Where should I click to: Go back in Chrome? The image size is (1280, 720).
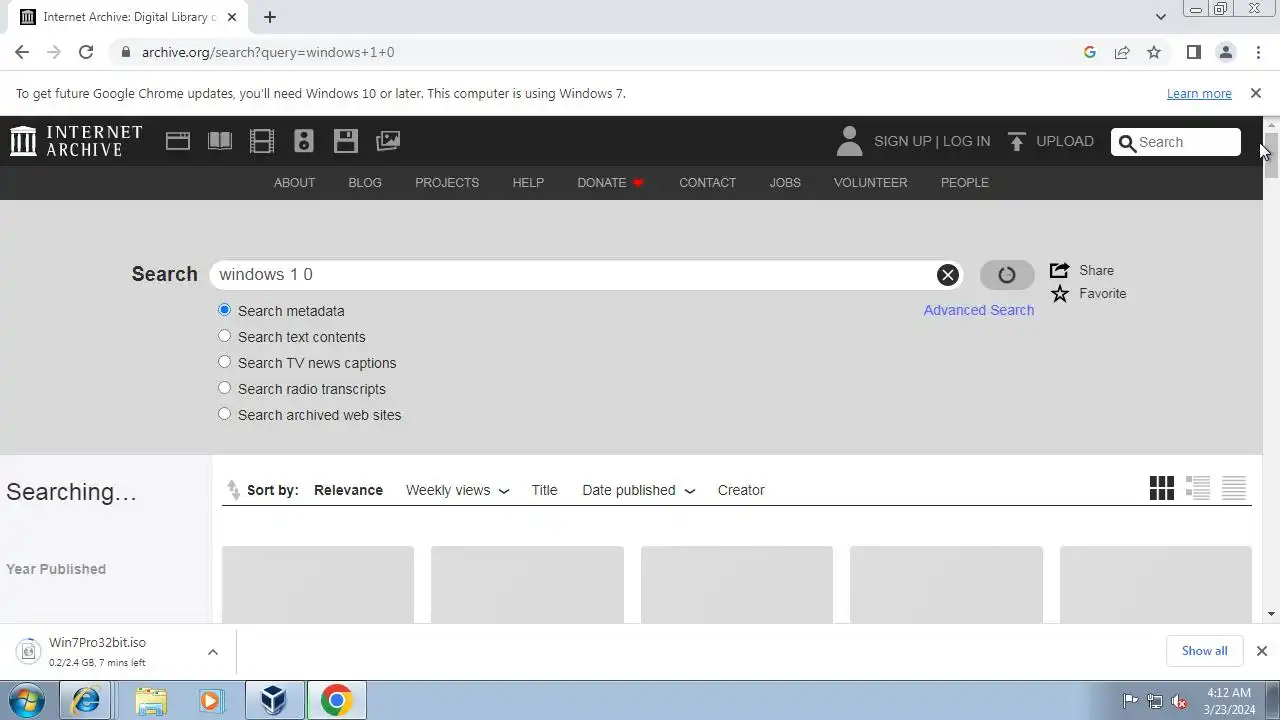coord(22,52)
